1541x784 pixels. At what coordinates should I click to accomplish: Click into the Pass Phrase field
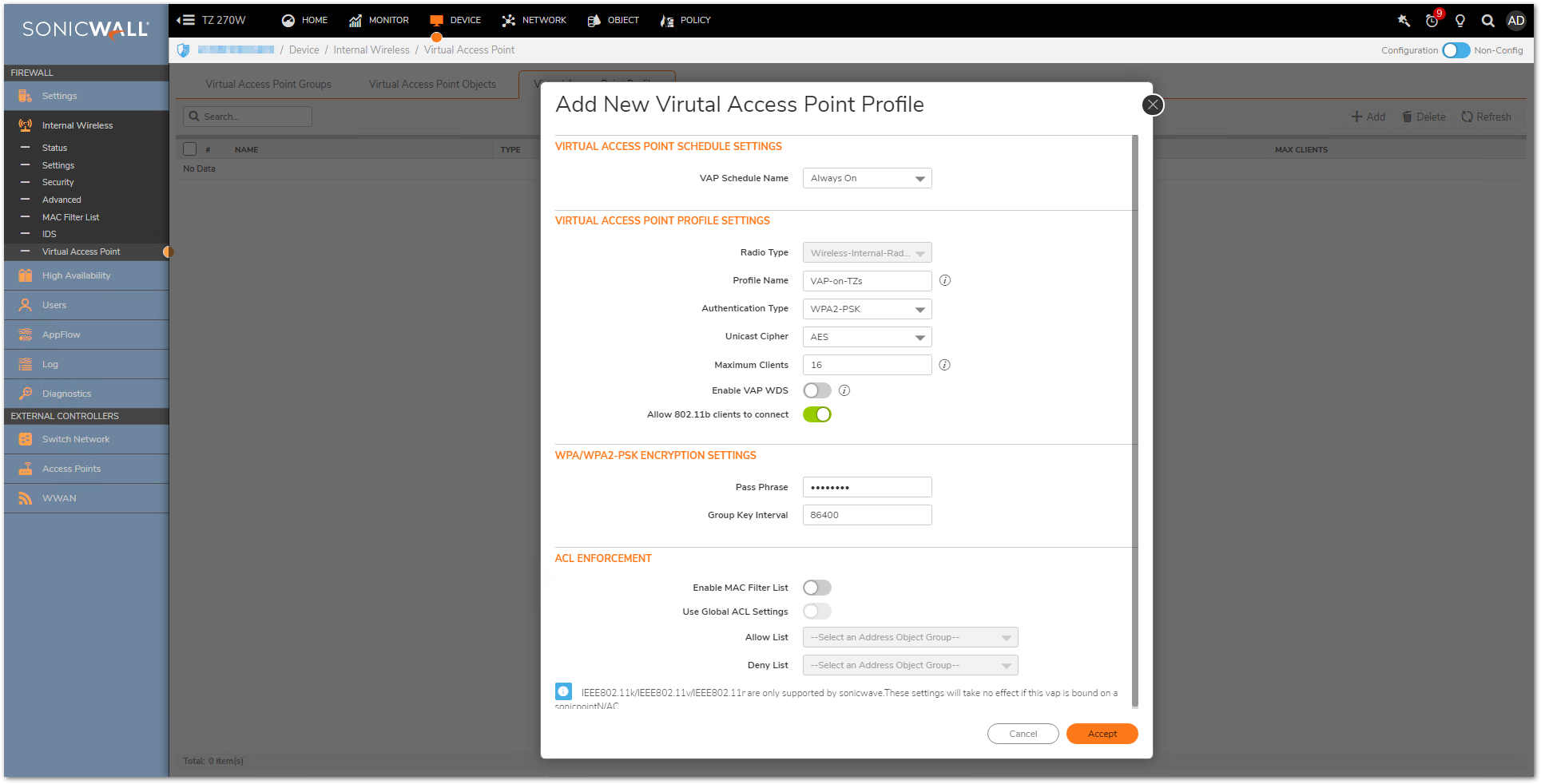coord(867,487)
